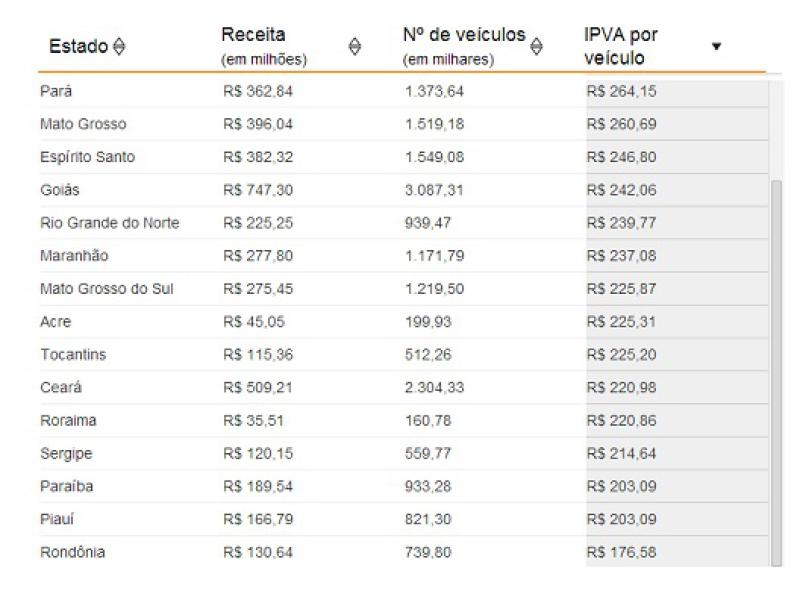Click the Acre IPVA value R$ 225,31
The height and width of the screenshot is (600, 800).
point(620,322)
